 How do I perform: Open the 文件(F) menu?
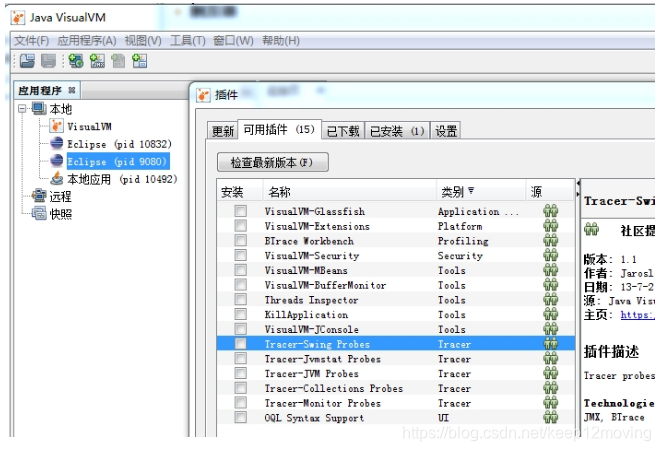[x=32, y=41]
